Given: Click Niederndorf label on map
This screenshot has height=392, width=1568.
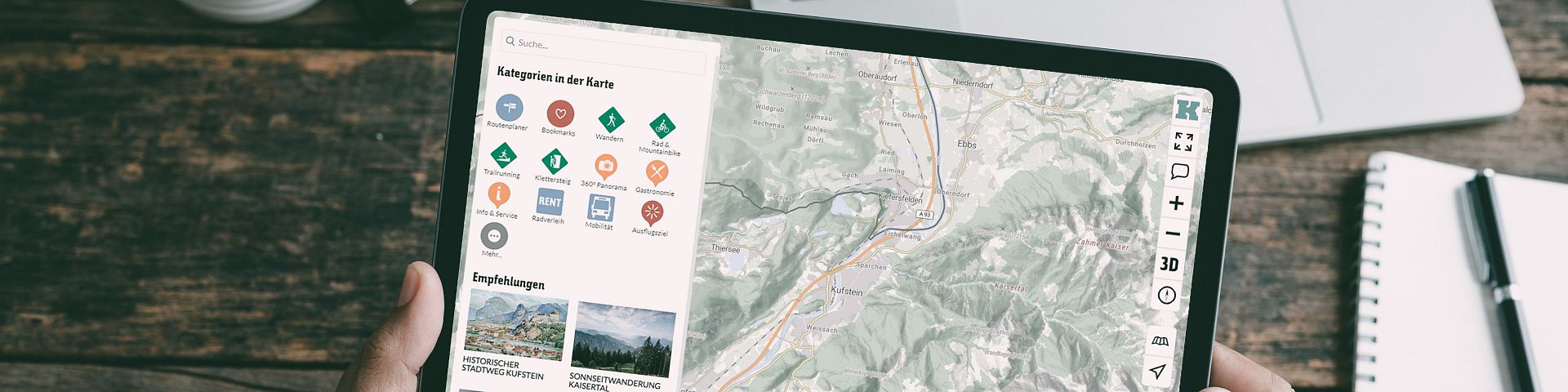Looking at the screenshot, I should 973,82.
